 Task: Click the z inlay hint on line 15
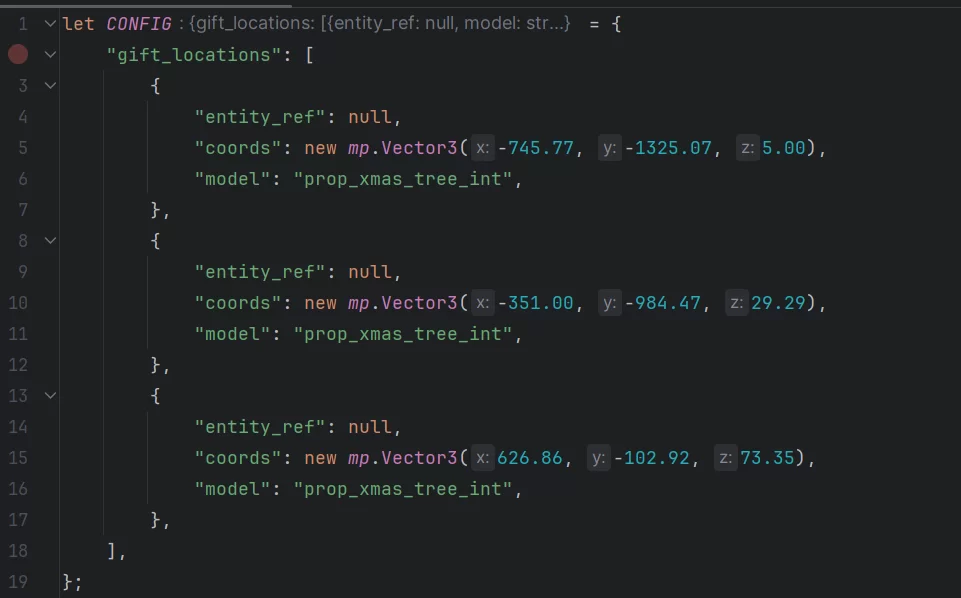tap(725, 457)
